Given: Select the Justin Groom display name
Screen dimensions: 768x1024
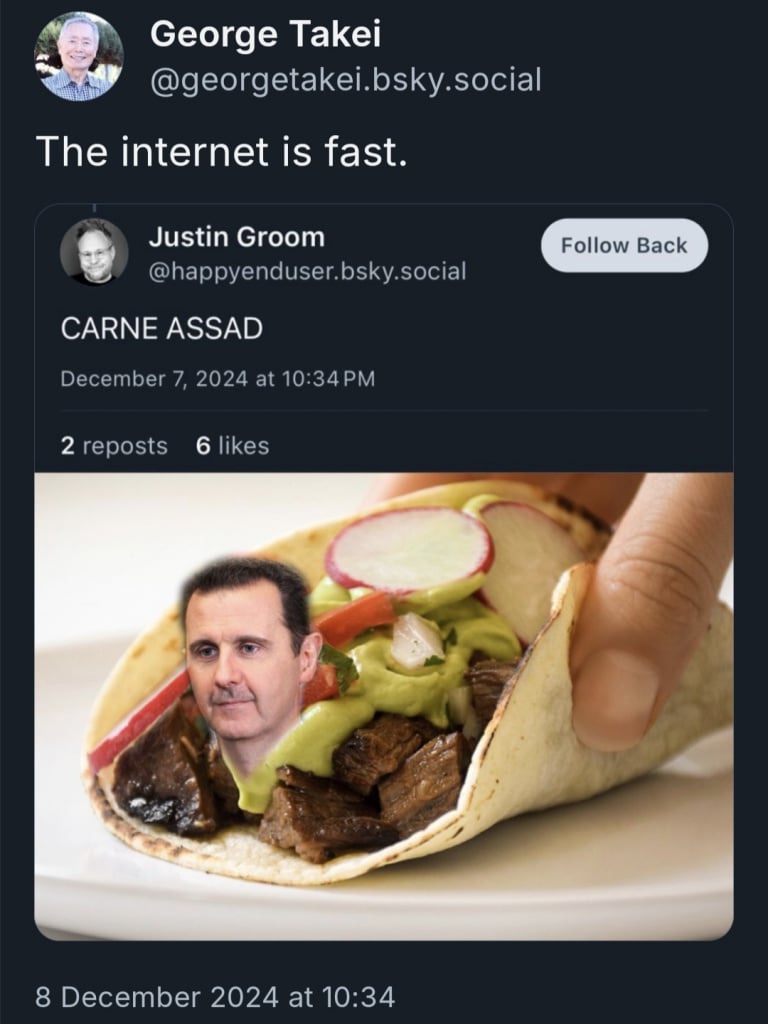Looking at the screenshot, I should (236, 237).
